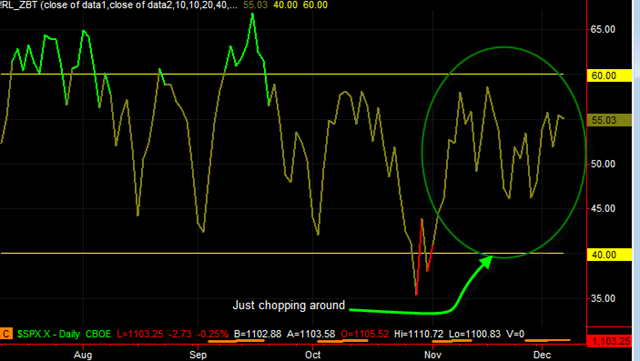This screenshot has height=361, width=640.
Task: Click the Sep label on time axis
Action: [198, 355]
